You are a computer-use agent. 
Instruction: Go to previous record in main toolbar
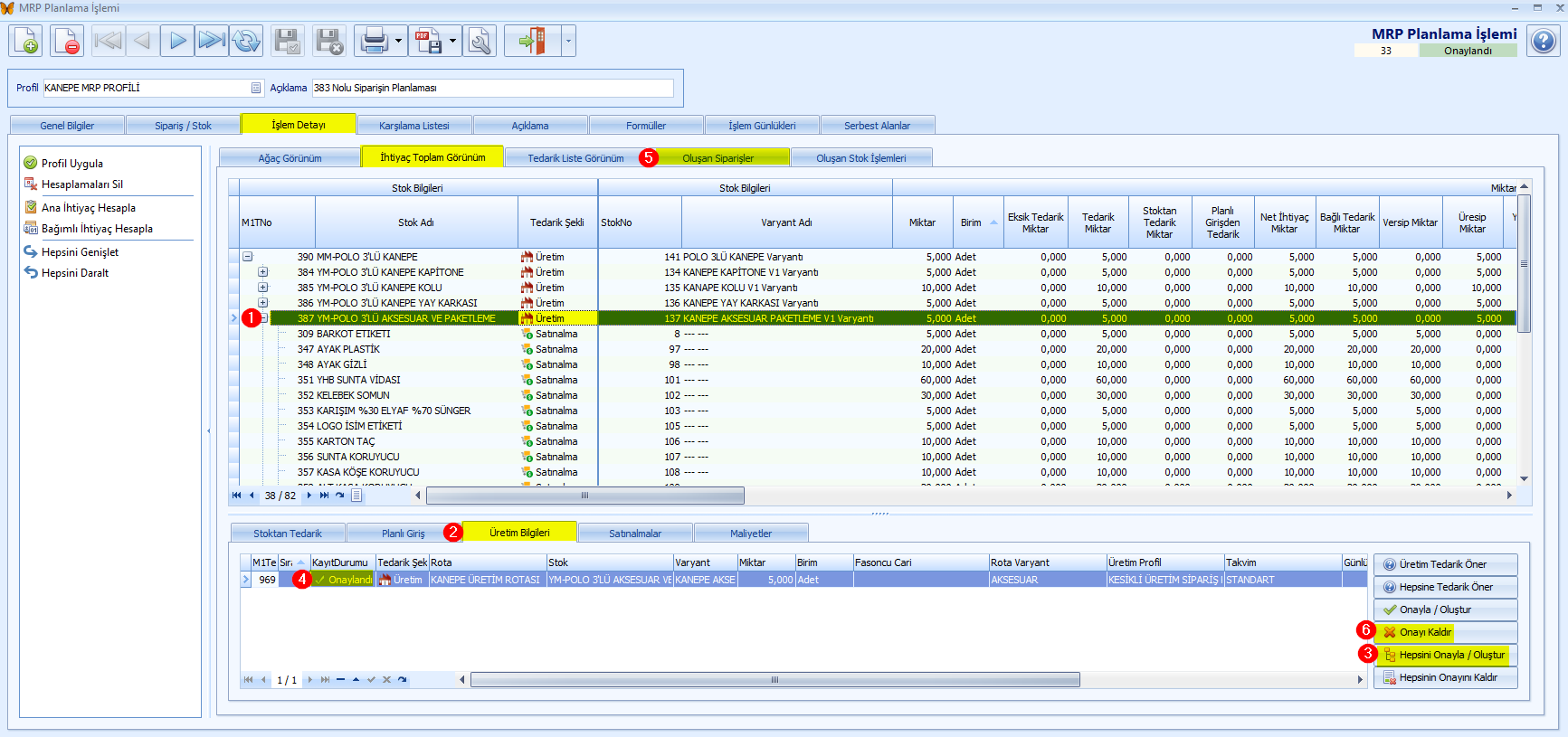142,41
